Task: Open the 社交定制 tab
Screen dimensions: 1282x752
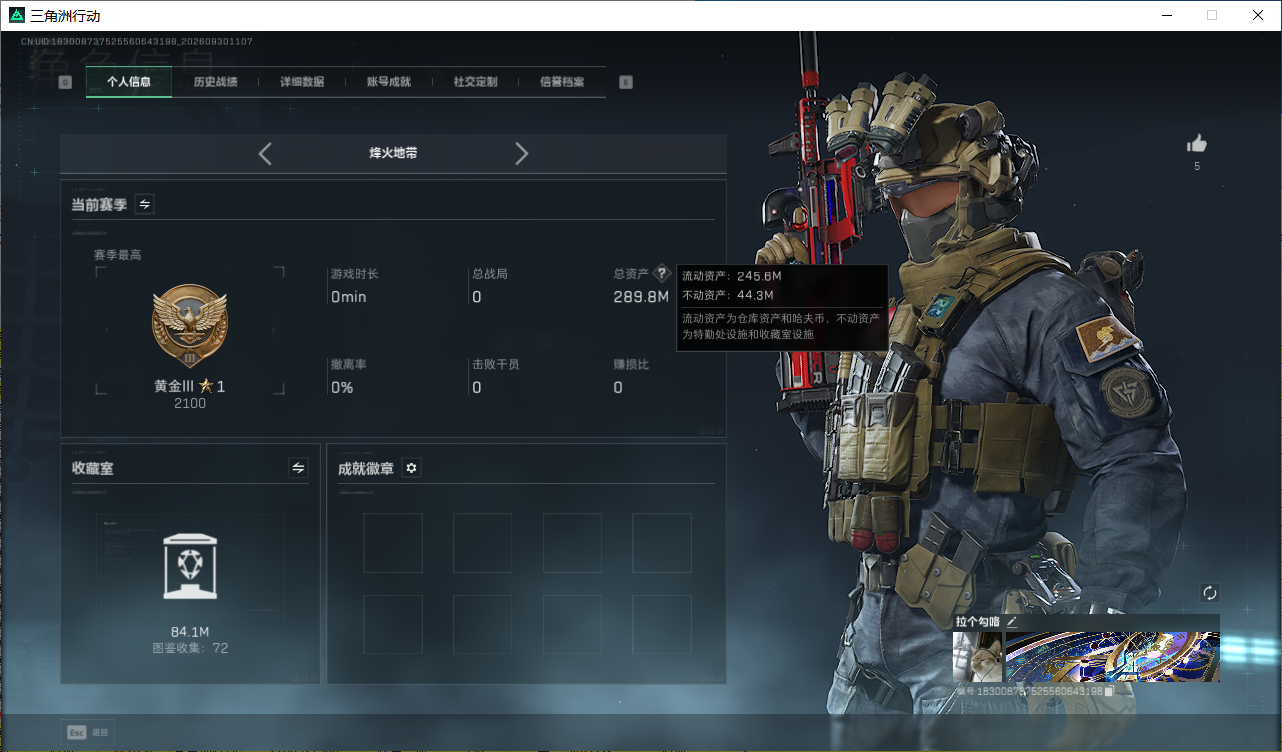Action: coord(475,82)
